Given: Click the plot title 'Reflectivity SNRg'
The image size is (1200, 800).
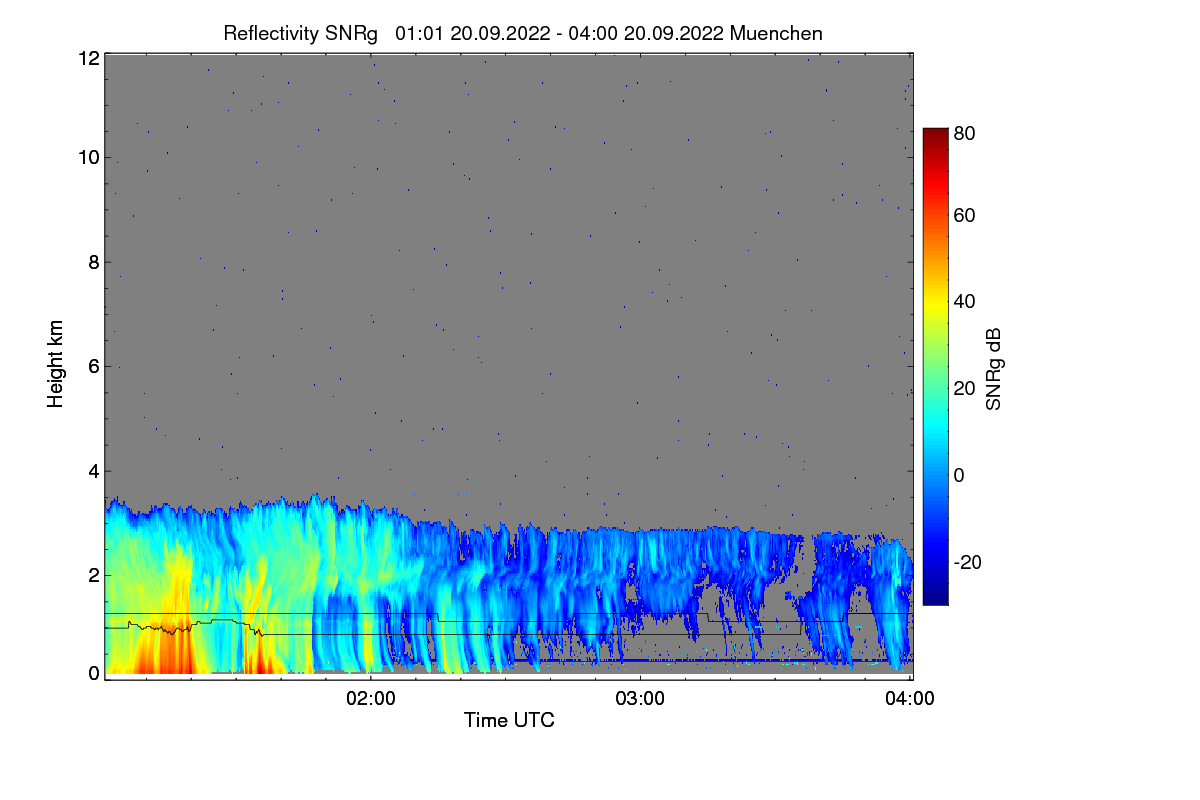Looking at the screenshot, I should pos(301,33).
